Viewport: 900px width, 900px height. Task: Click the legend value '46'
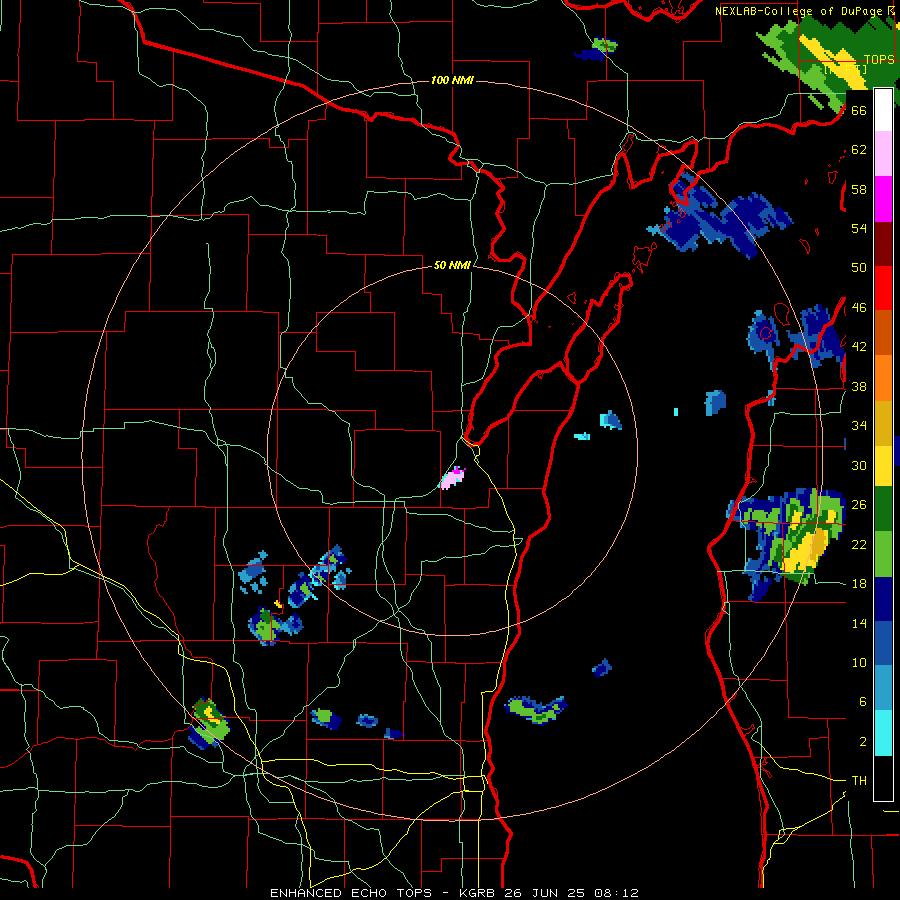[x=859, y=308]
